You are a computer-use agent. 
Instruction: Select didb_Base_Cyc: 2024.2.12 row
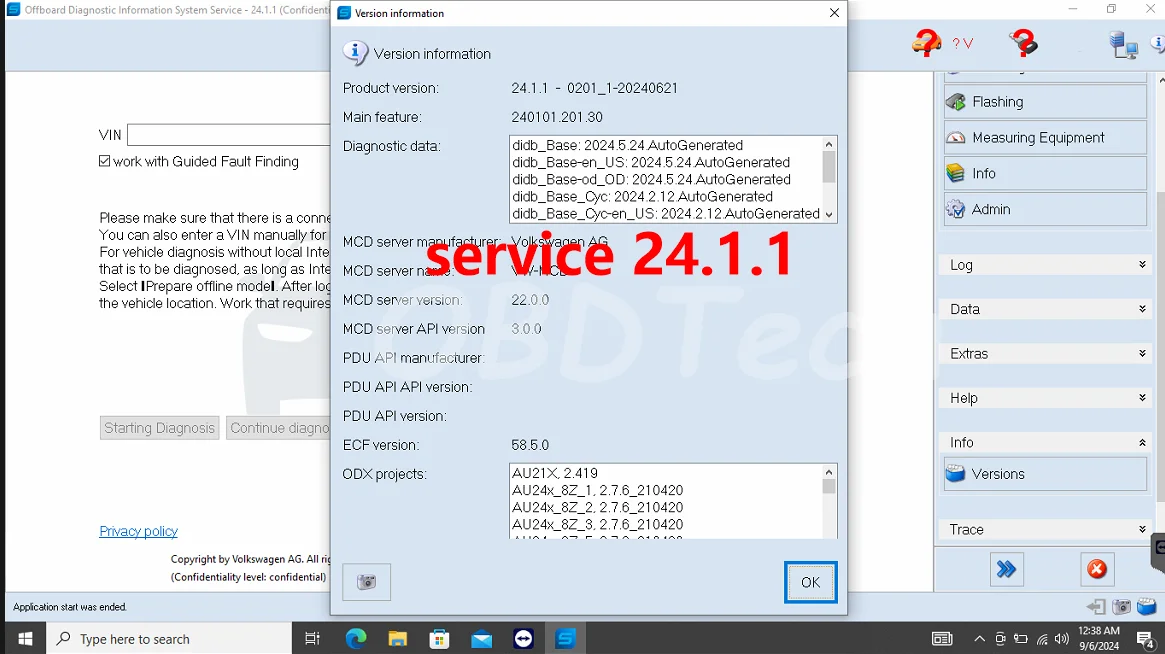[x=643, y=196]
